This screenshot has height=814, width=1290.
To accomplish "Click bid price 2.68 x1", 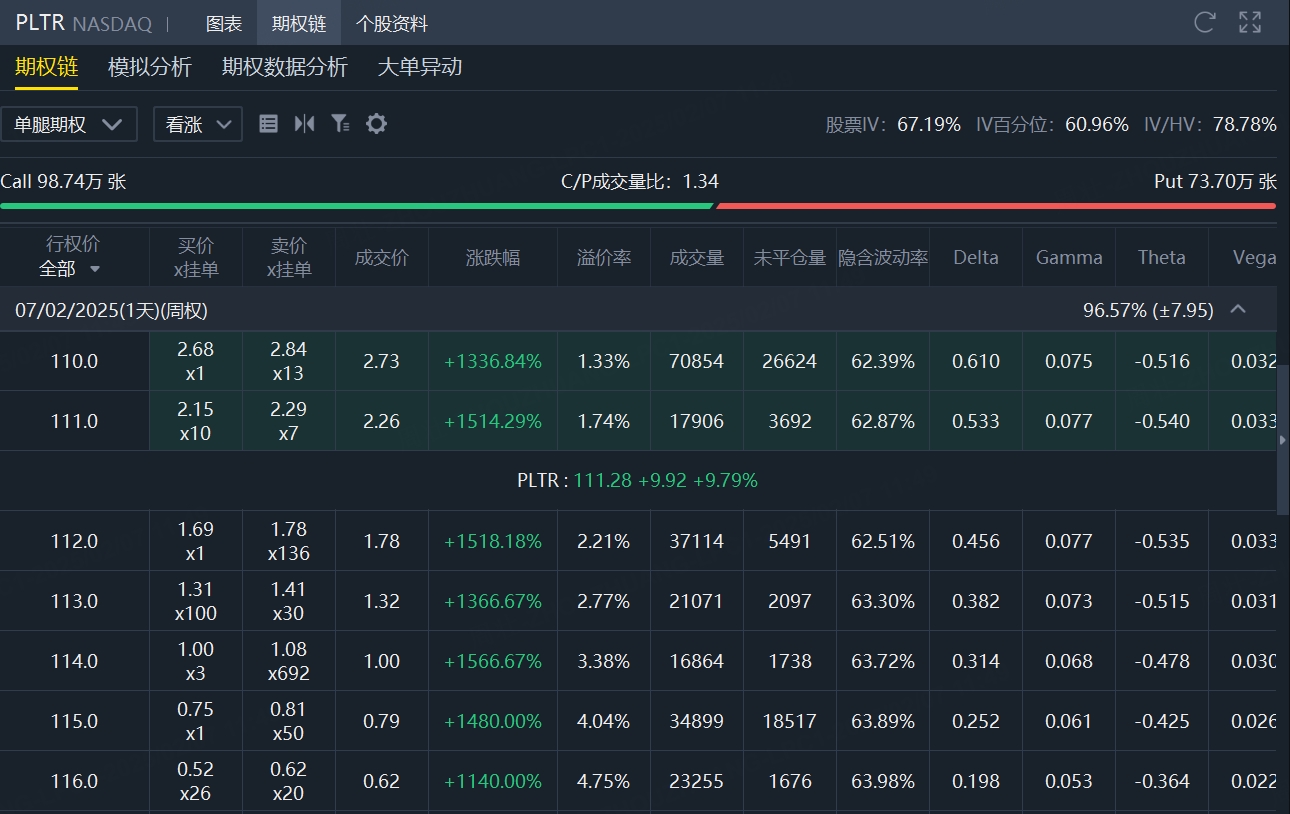I will coord(196,361).
